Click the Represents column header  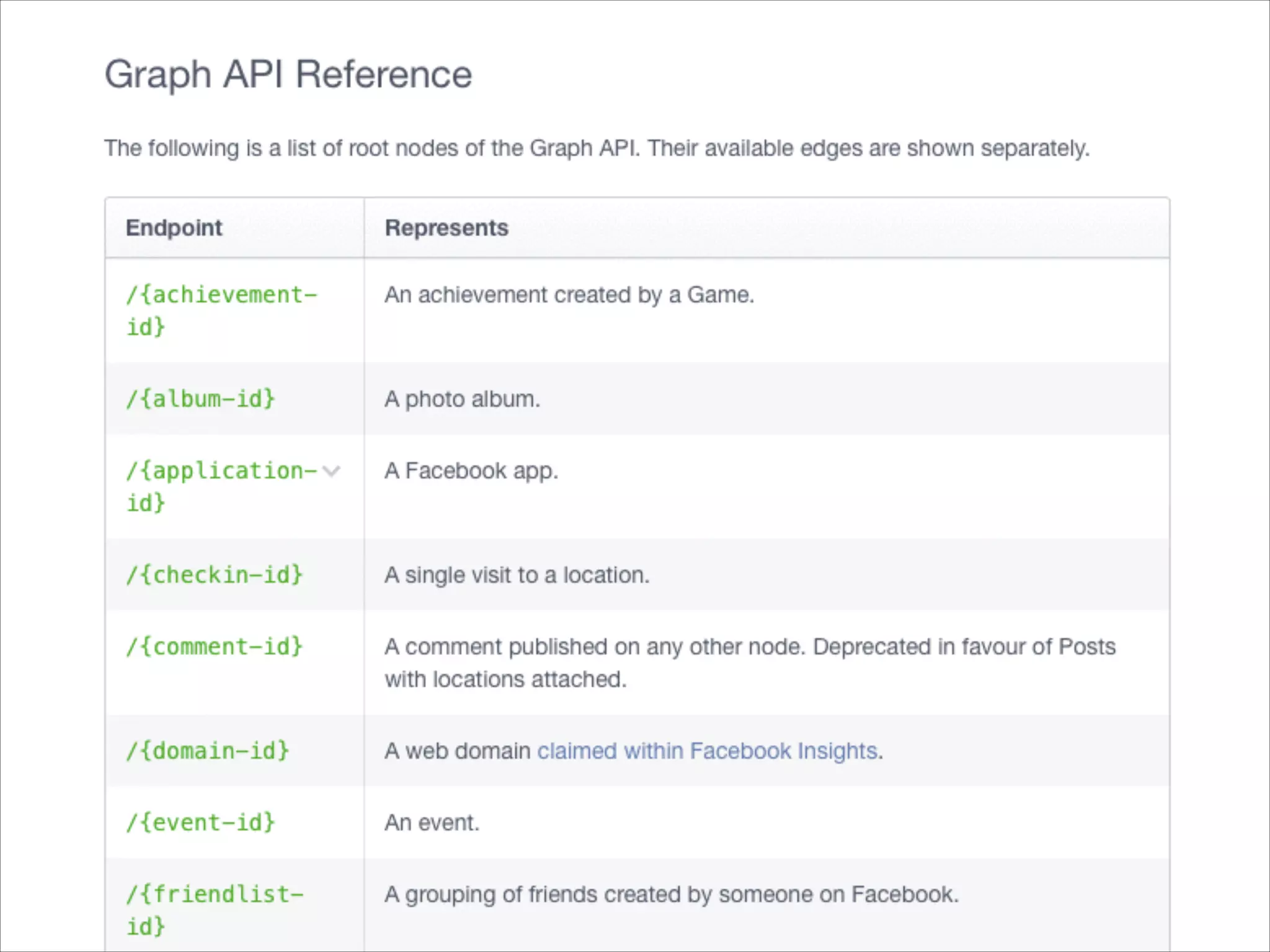pyautogui.click(x=446, y=228)
